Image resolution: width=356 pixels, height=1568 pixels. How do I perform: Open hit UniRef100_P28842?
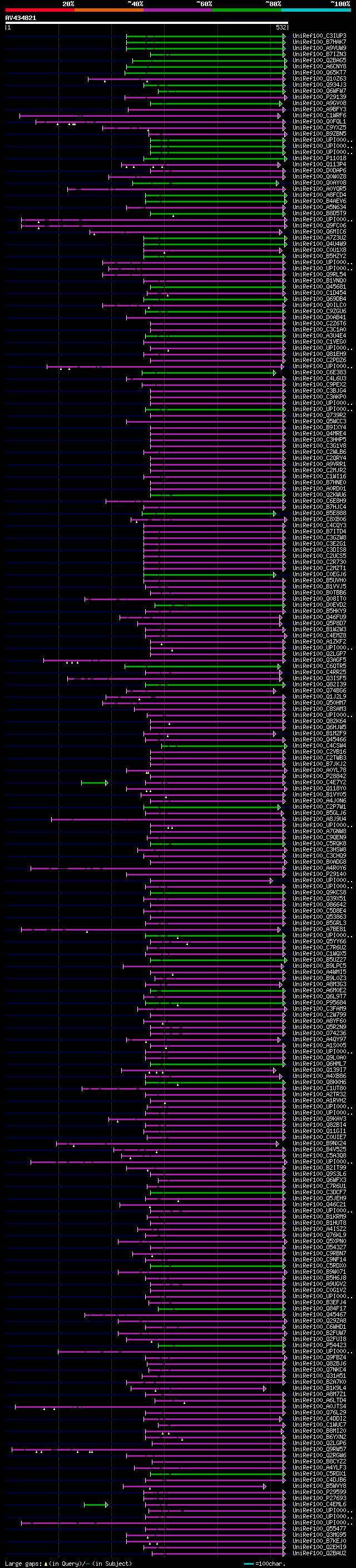pyautogui.click(x=319, y=776)
